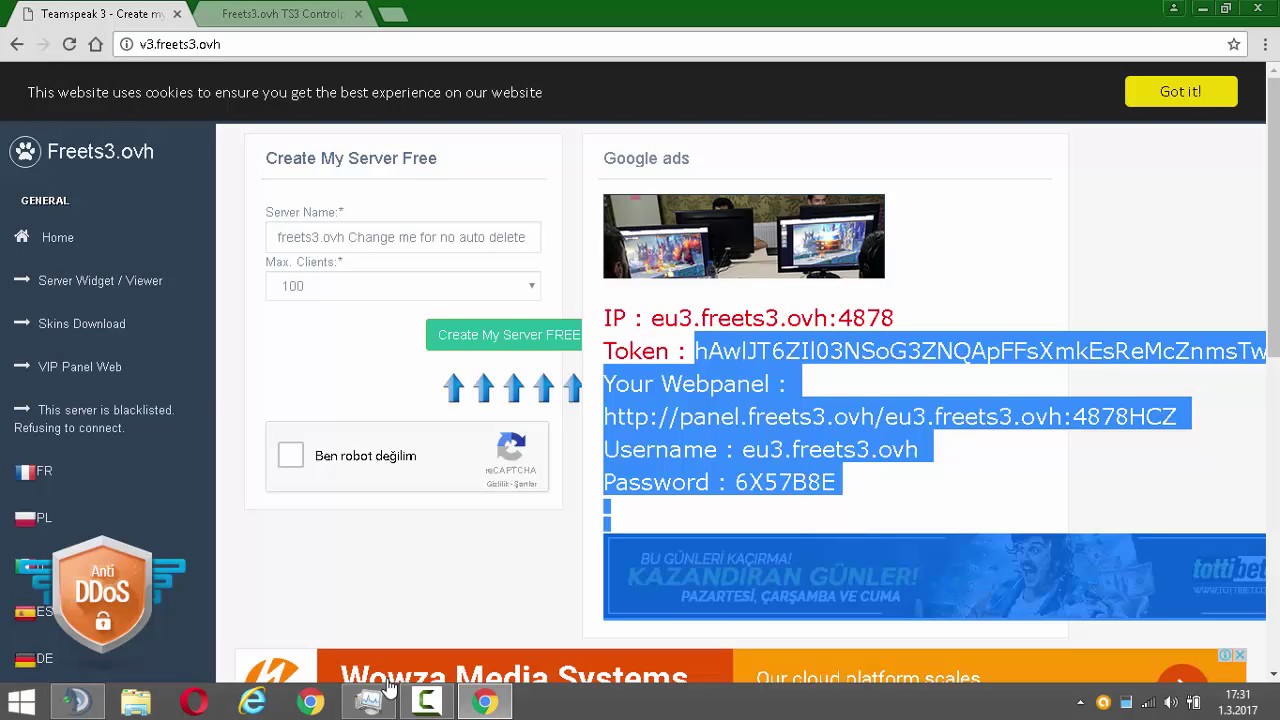
Task: Open the Chrome three-dot menu
Action: 1265,44
